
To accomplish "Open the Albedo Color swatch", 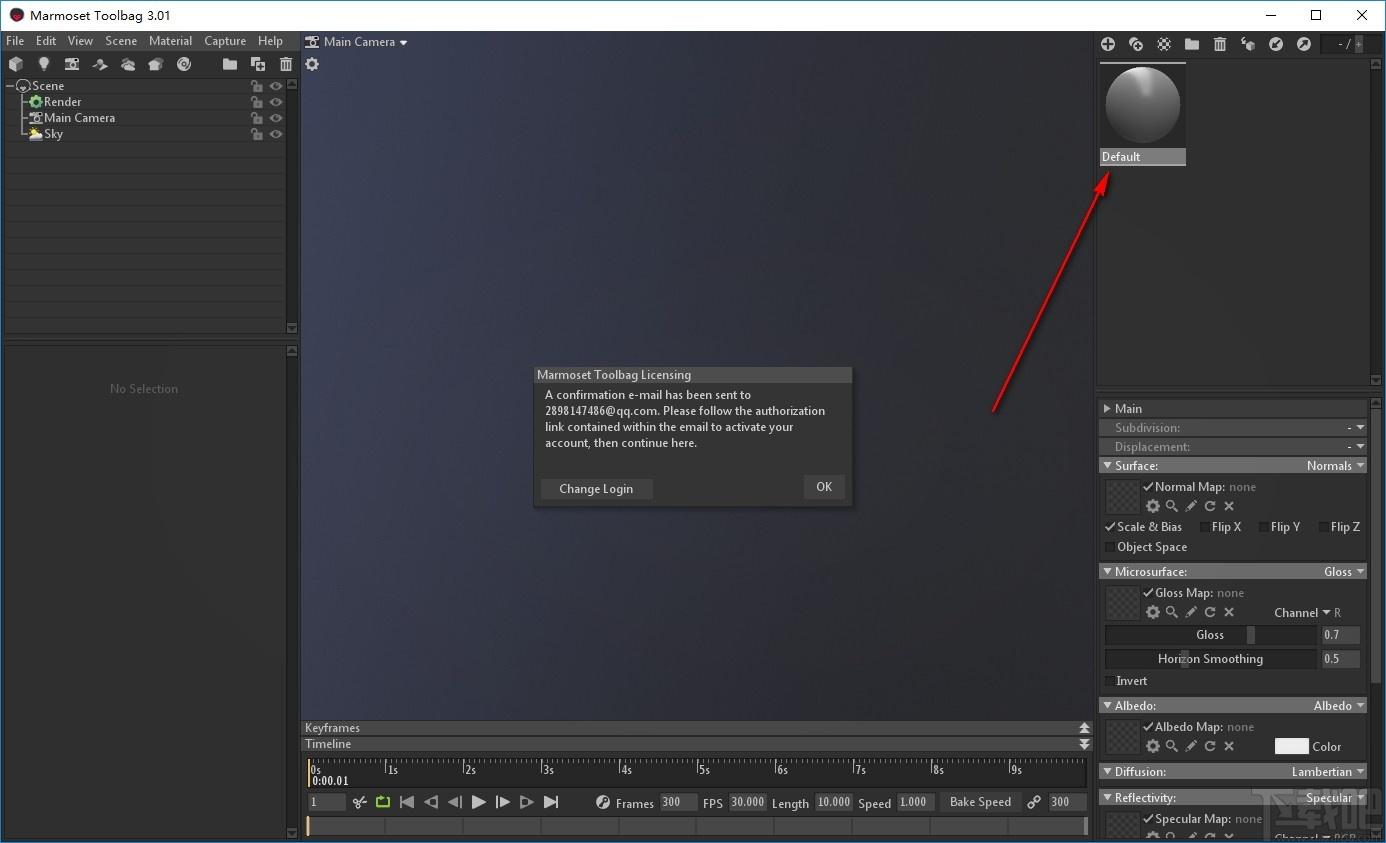I will tap(1291, 746).
